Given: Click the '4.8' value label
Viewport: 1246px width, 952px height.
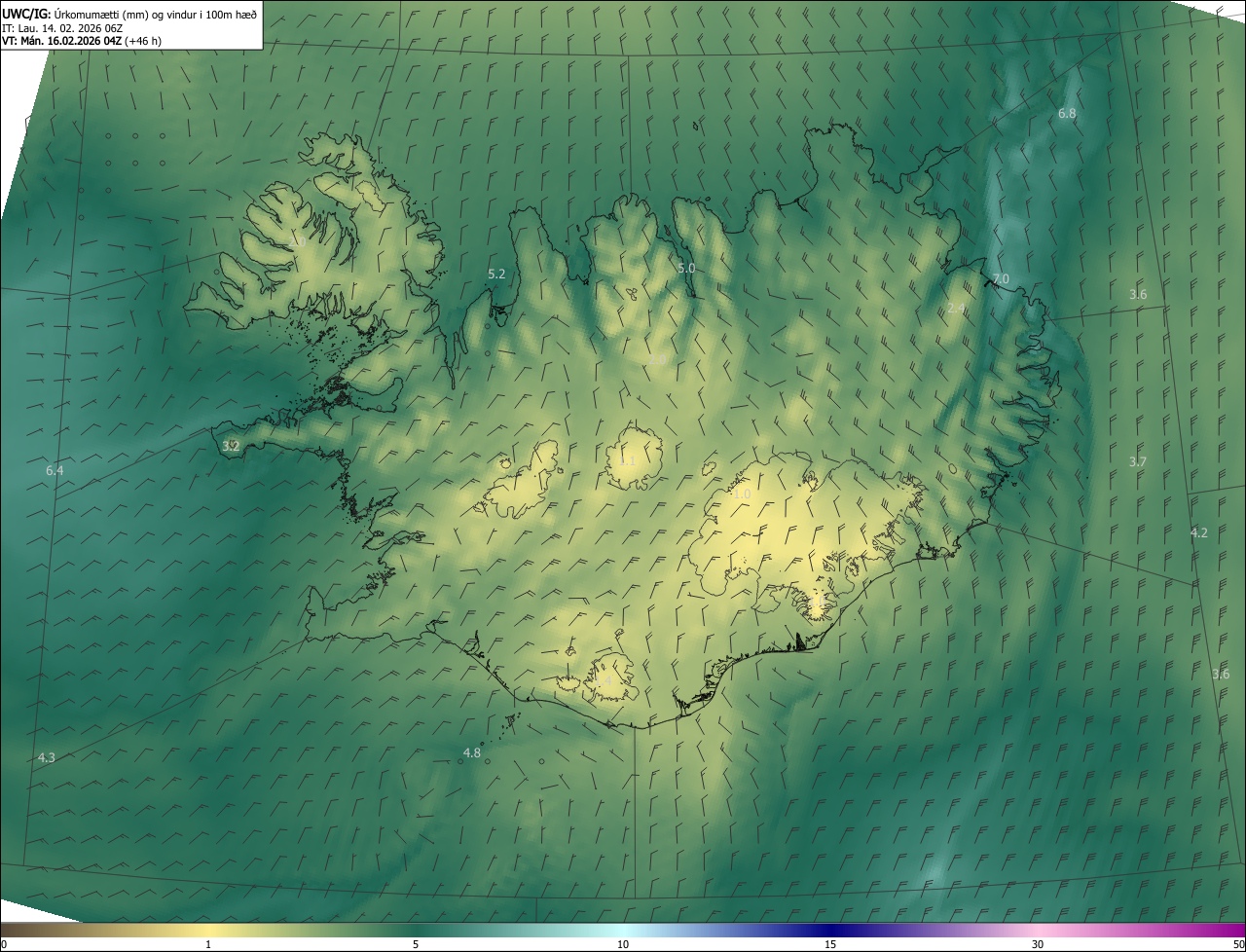Looking at the screenshot, I should pos(471,752).
